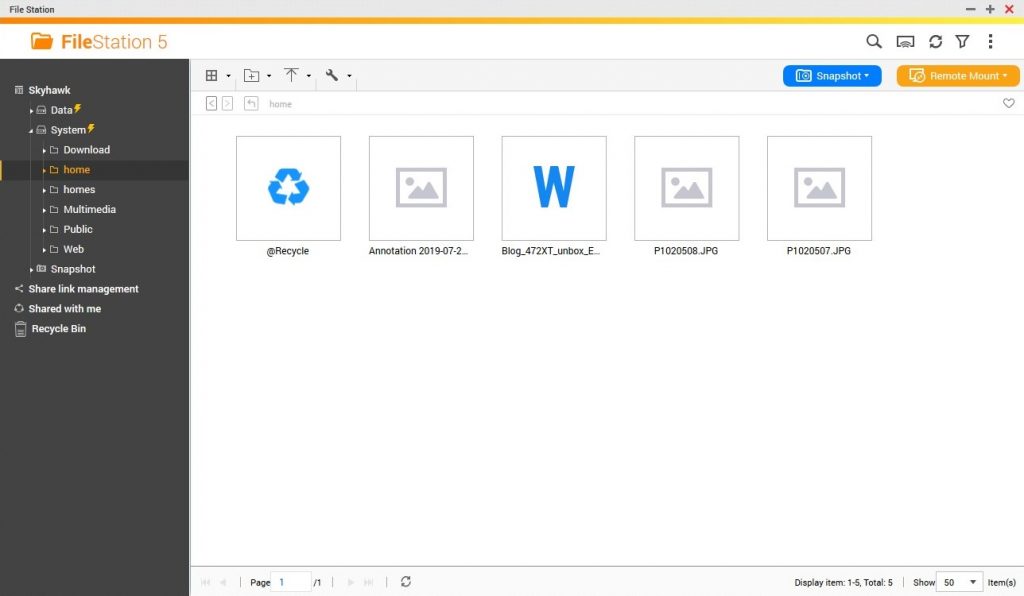Select the @Recycle folder thumbnail
This screenshot has width=1024, height=596.
[x=288, y=188]
